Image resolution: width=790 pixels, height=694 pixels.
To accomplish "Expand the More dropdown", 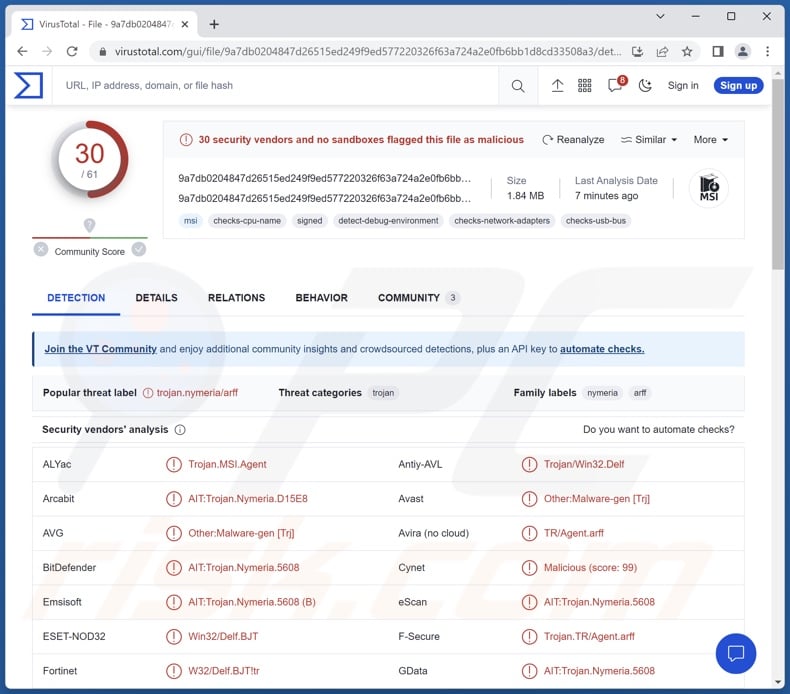I will point(710,140).
